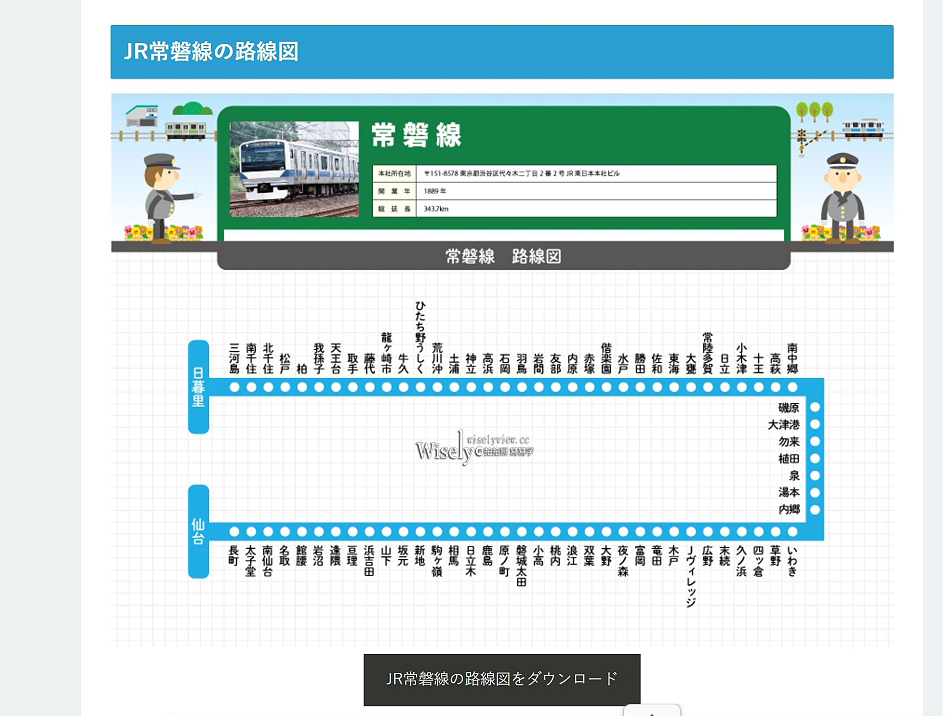Click the 新地 station label
Viewport: 950px width, 716px height.
420,555
